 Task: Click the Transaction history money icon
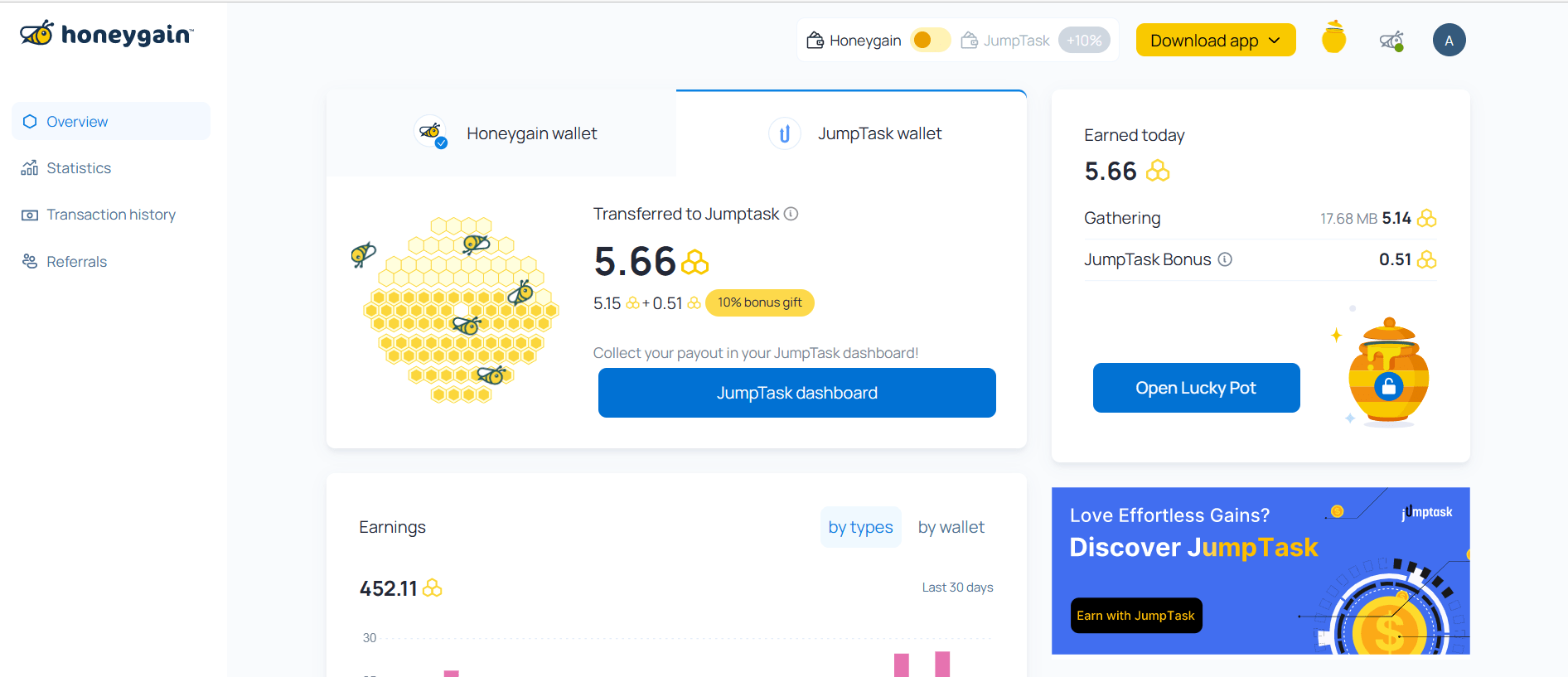tap(30, 215)
